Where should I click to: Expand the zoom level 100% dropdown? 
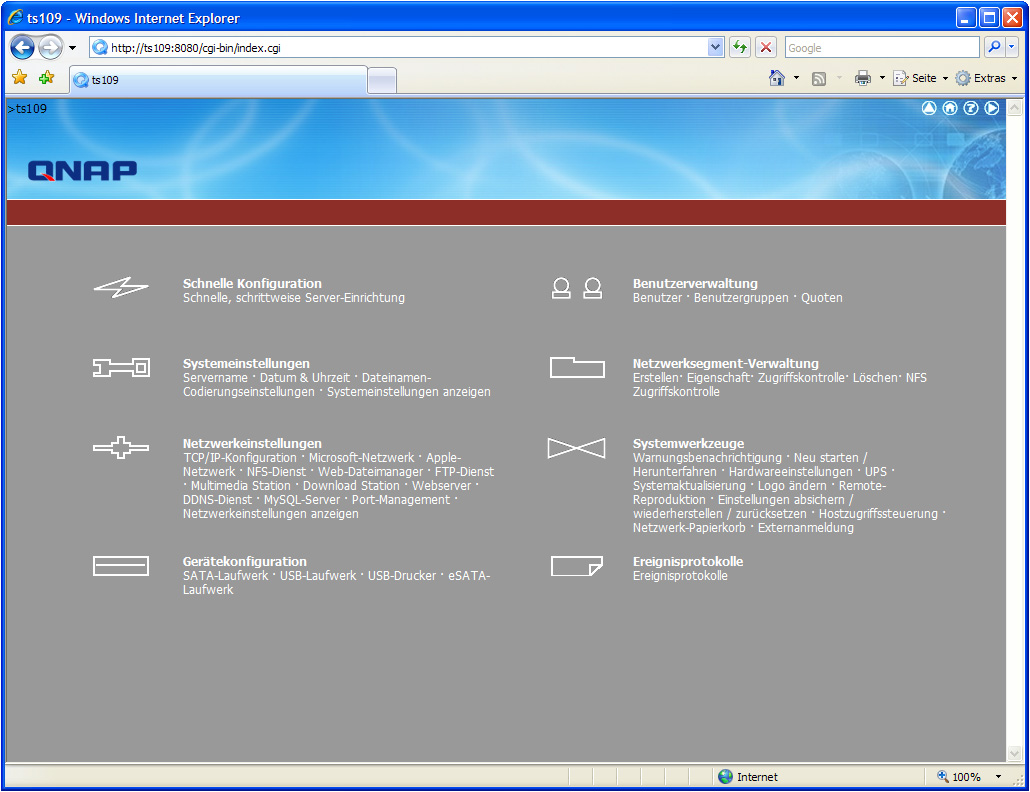tap(998, 777)
